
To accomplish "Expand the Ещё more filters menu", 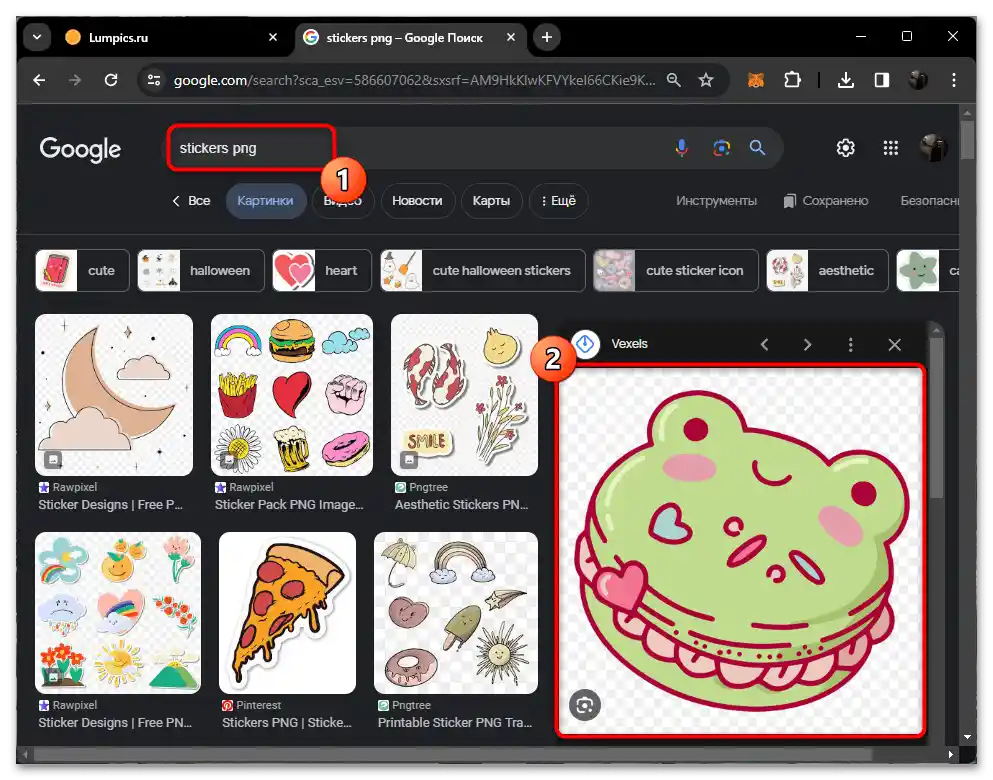I will click(x=559, y=201).
